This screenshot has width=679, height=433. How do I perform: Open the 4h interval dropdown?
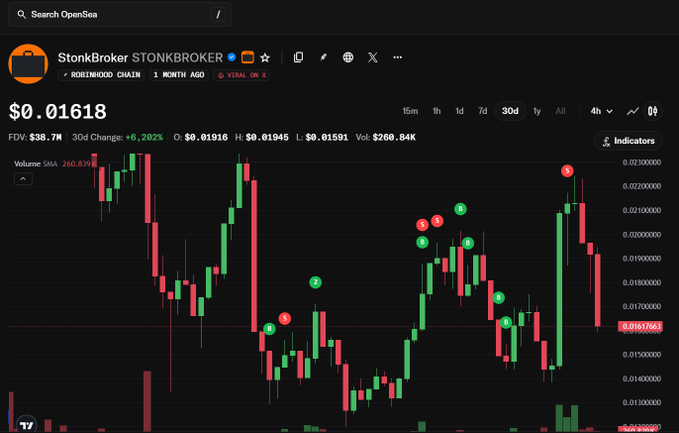coord(601,111)
